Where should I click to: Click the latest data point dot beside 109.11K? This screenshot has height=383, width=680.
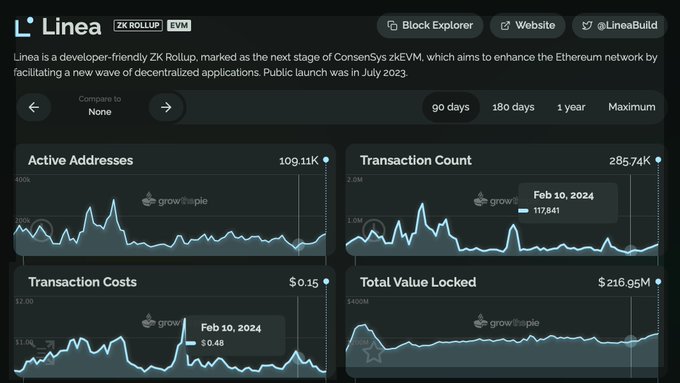326,160
